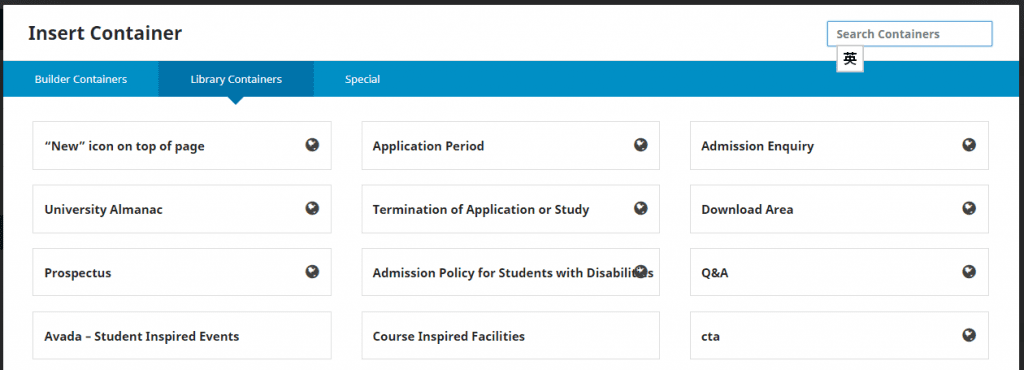Click globe icon on Application Period card
The image size is (1024, 370).
pos(641,145)
